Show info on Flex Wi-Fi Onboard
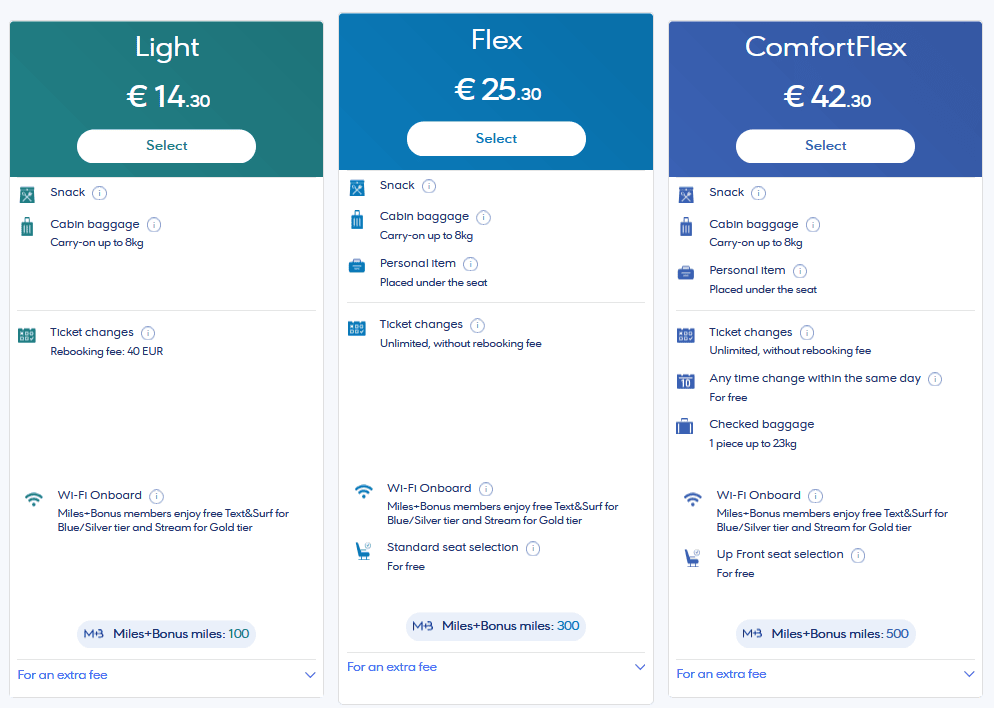The width and height of the screenshot is (994, 708). tap(486, 489)
